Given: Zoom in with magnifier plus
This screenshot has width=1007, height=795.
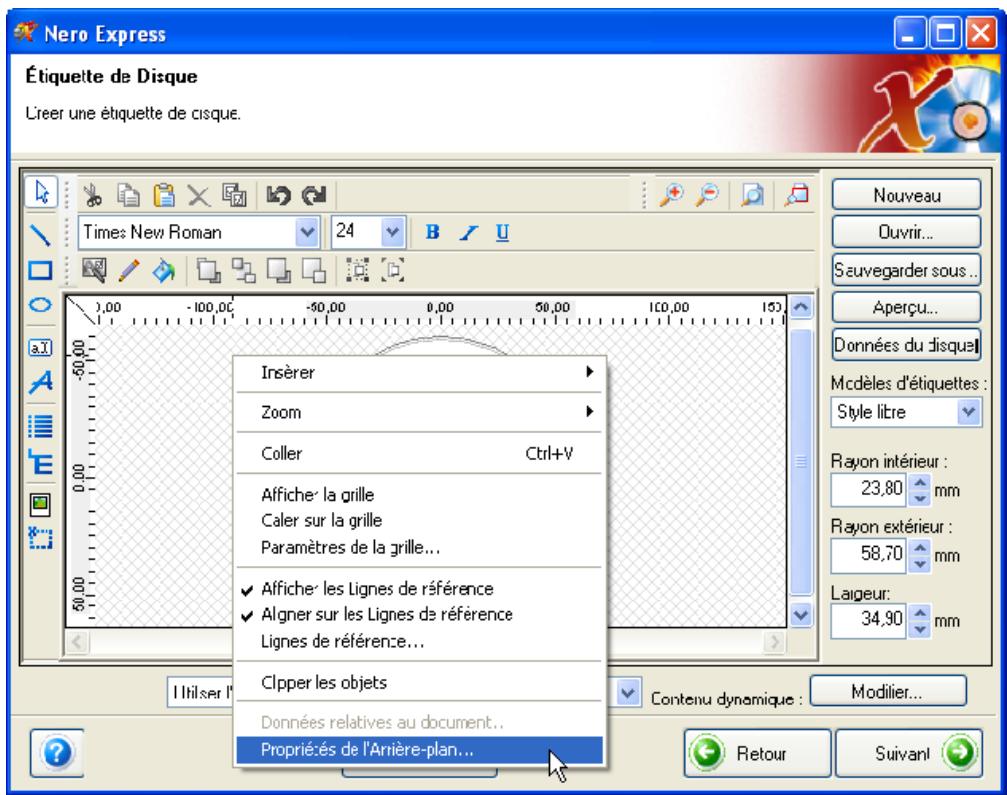Looking at the screenshot, I should [x=672, y=195].
